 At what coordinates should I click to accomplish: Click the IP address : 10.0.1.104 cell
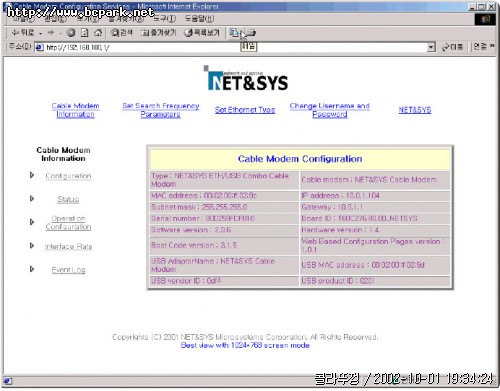point(375,196)
